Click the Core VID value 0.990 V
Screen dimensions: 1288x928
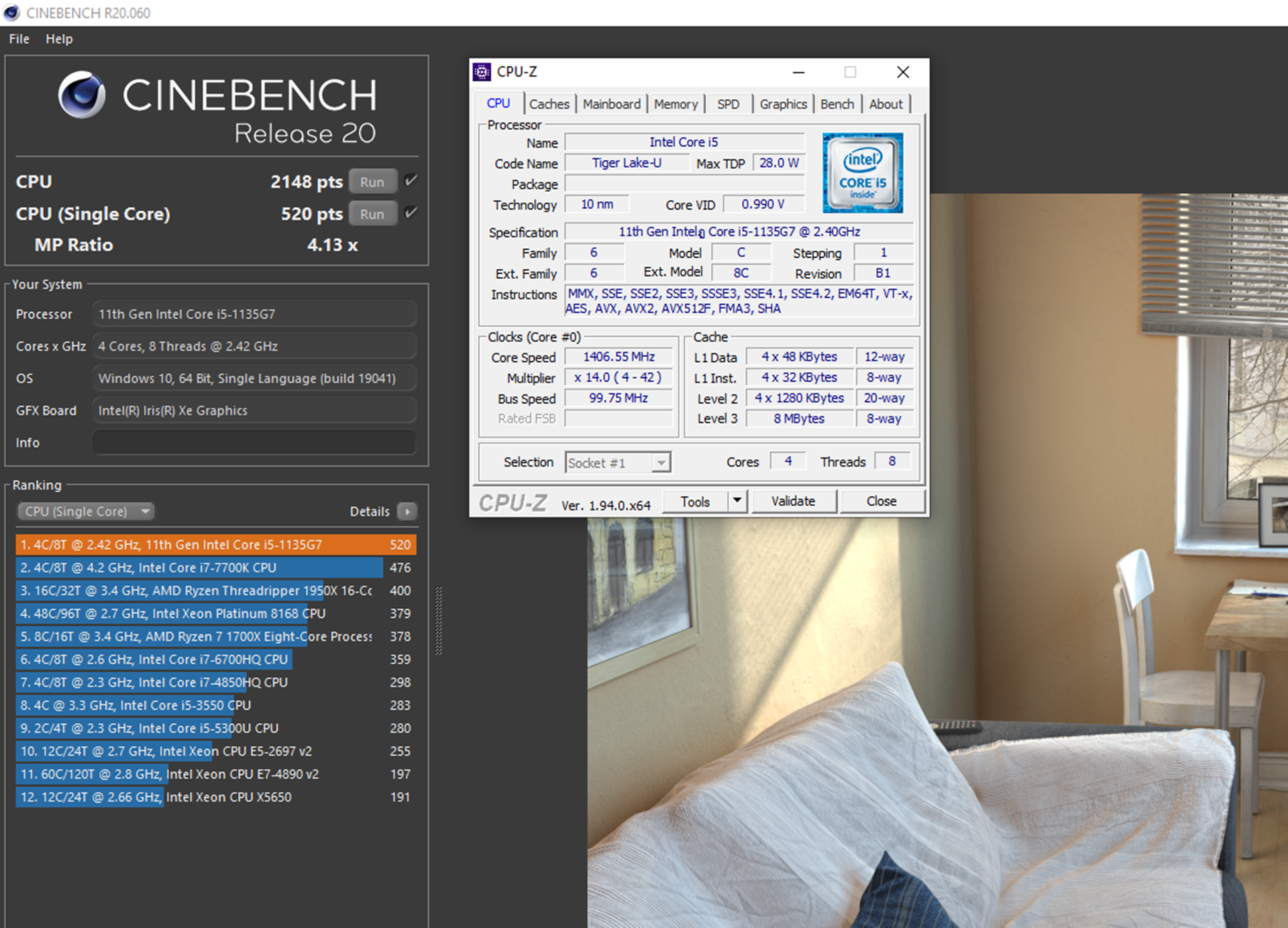[763, 205]
